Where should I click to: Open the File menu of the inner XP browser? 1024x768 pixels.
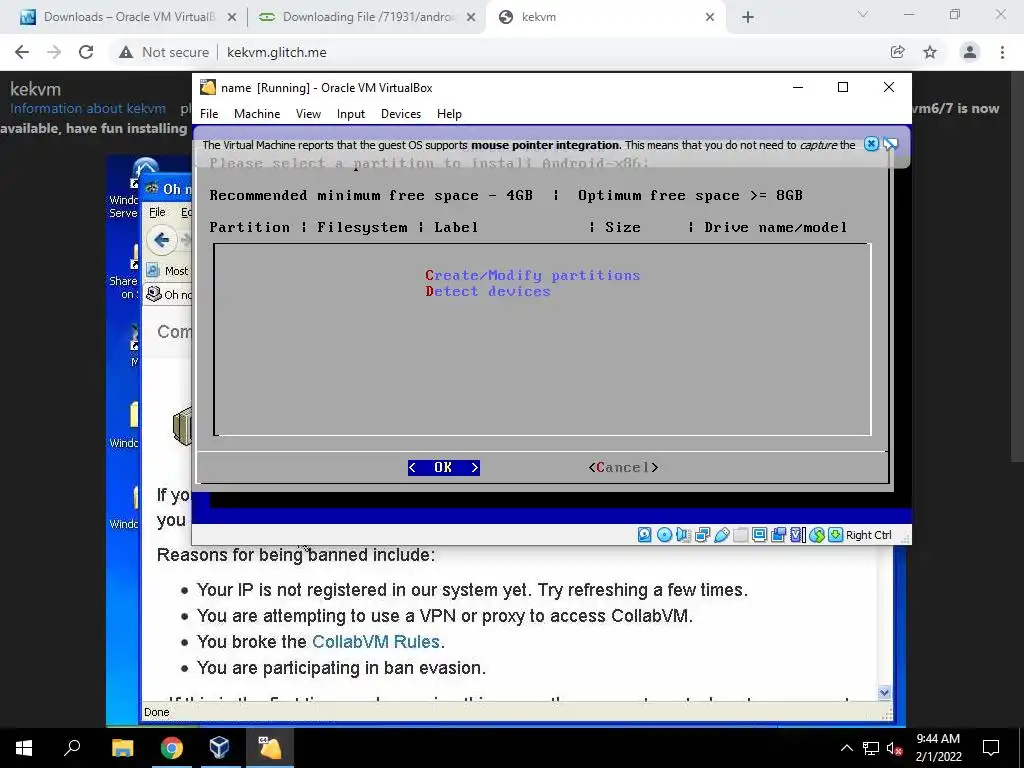[157, 212]
